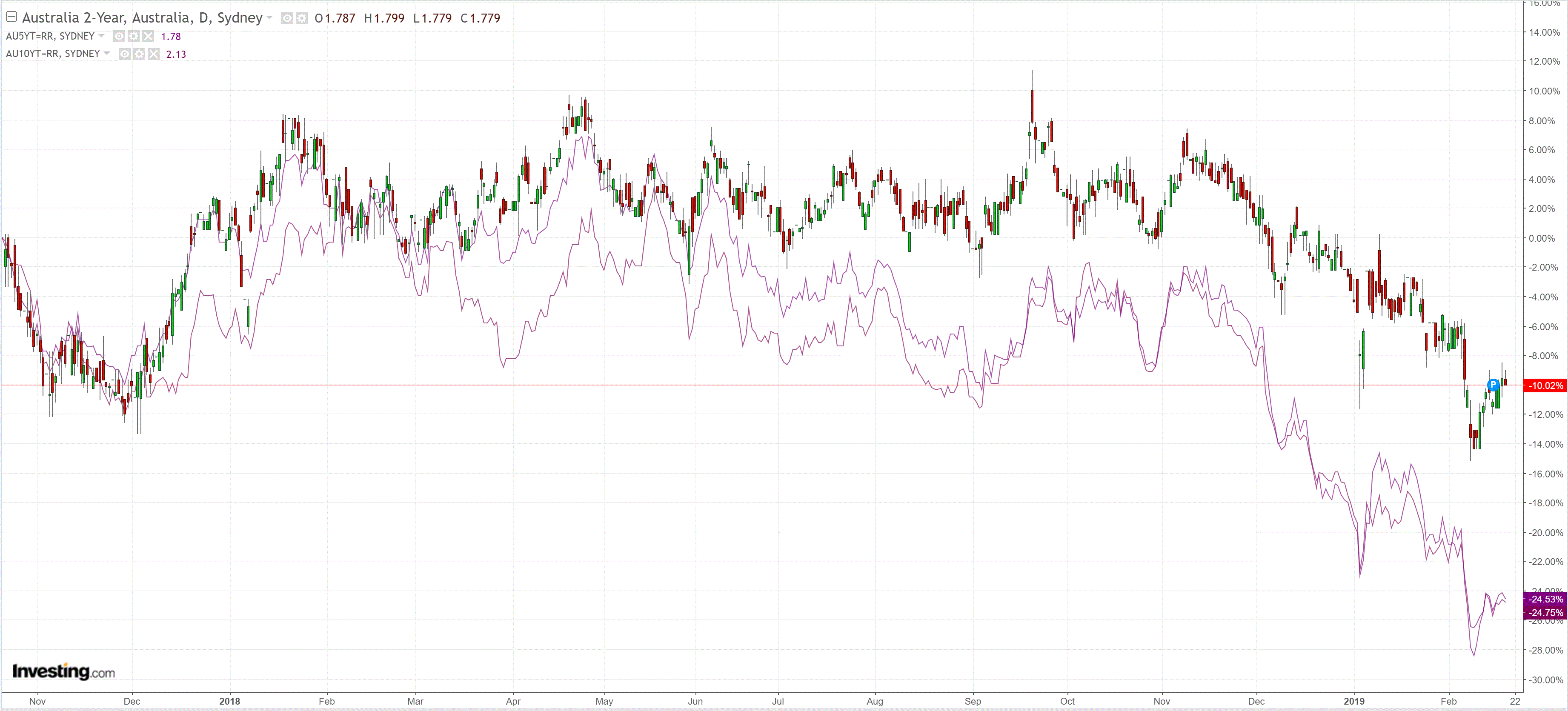Image resolution: width=1568 pixels, height=711 pixels.
Task: Expand AU10YT=RR series dropdown arrow
Action: pyautogui.click(x=106, y=54)
